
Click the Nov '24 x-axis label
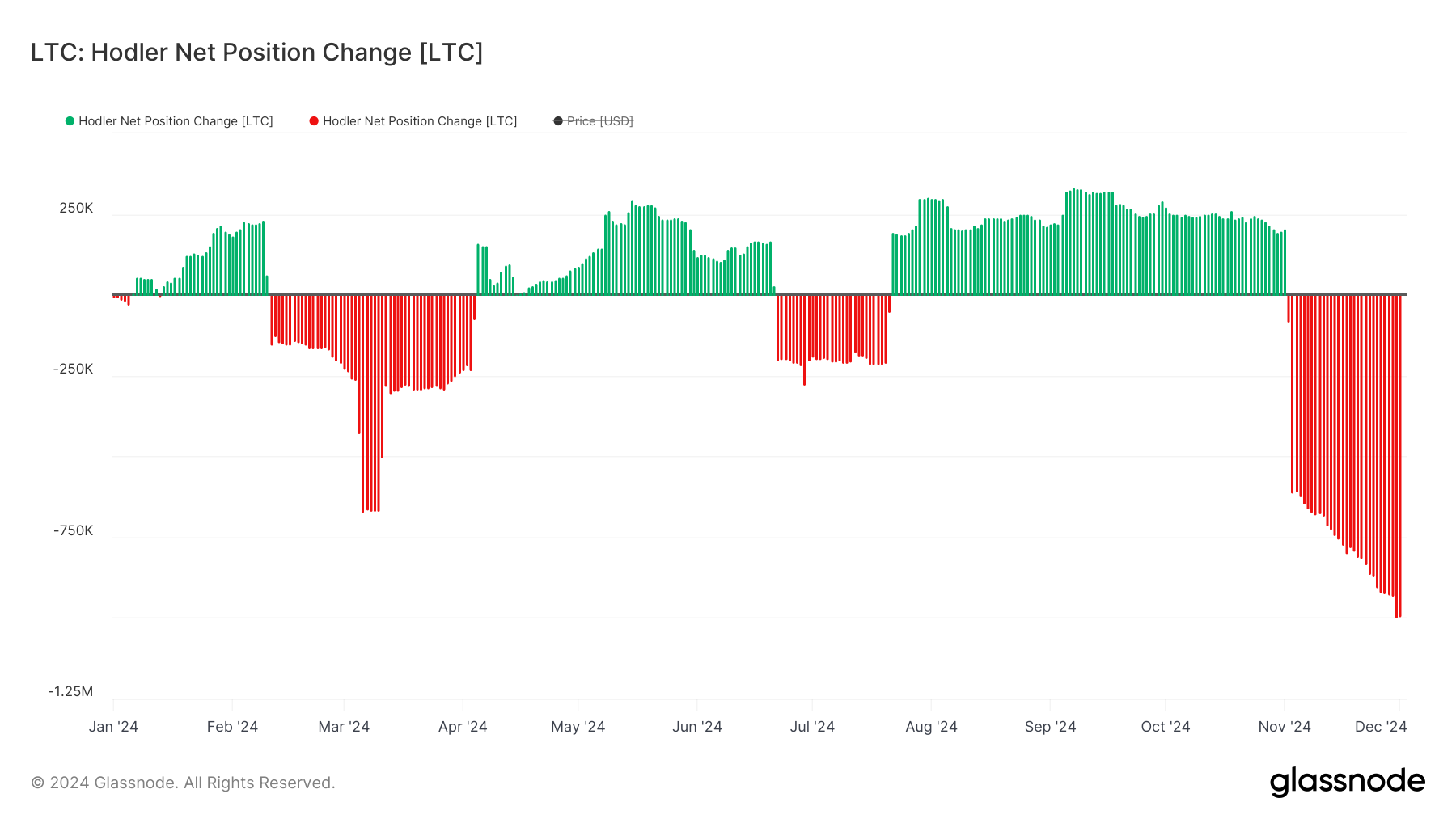pyautogui.click(x=1285, y=727)
